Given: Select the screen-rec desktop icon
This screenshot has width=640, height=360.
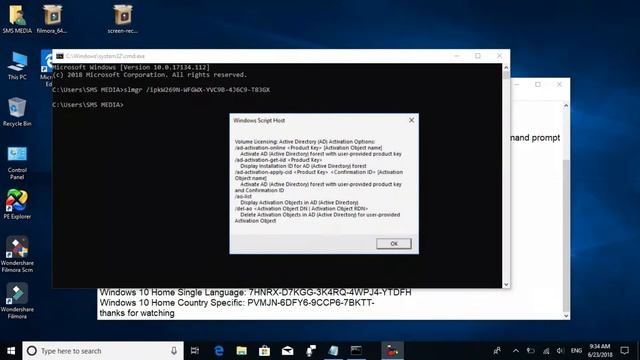Looking at the screenshot, I should coord(123,19).
